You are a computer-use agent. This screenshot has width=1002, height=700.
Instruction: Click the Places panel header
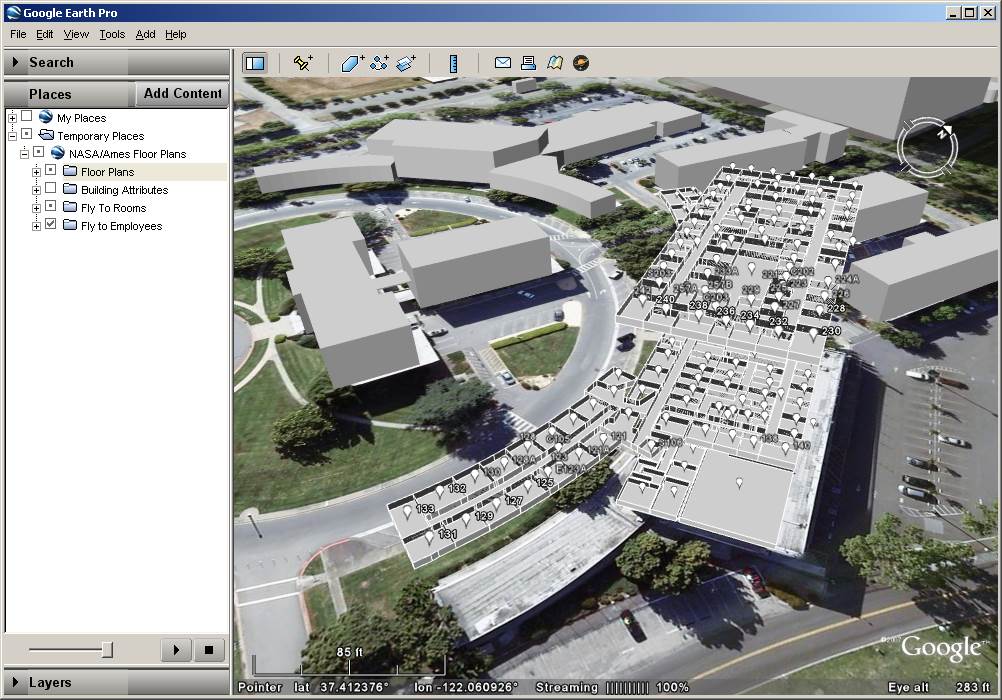coord(69,94)
